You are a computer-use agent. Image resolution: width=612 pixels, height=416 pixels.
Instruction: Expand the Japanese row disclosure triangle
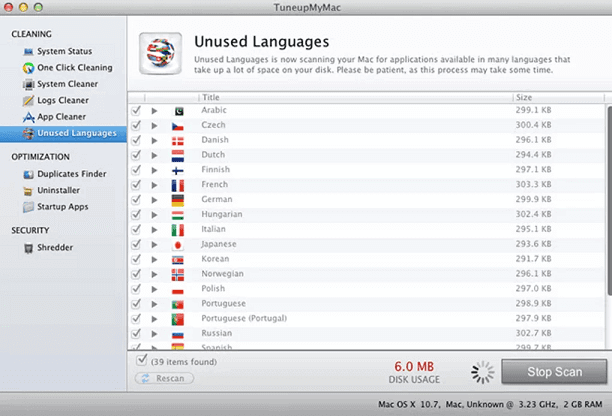pos(155,245)
